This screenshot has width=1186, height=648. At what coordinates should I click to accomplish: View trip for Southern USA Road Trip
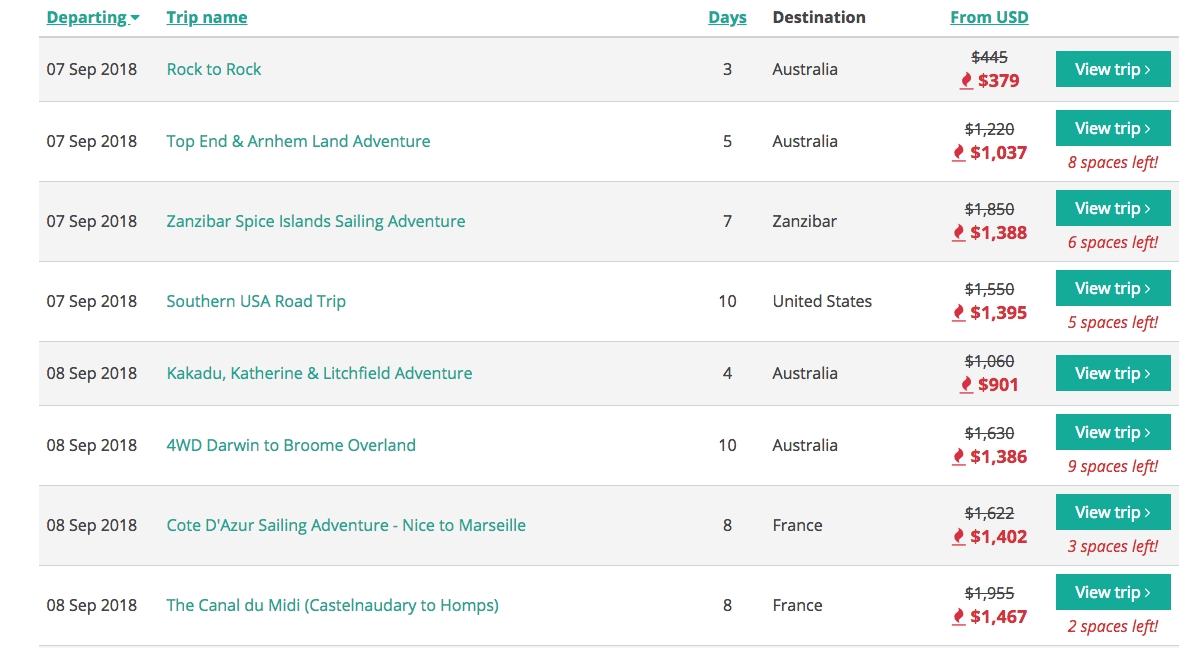pyautogui.click(x=1112, y=289)
